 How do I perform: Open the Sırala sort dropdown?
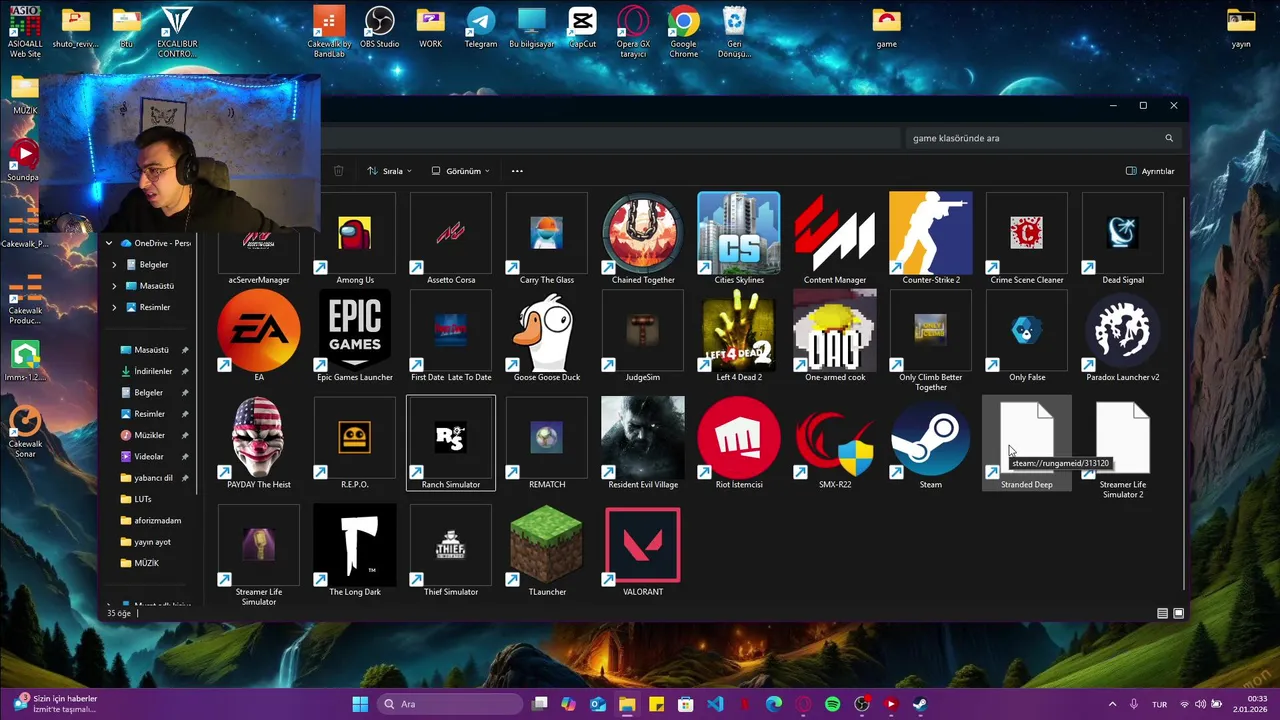[x=389, y=171]
